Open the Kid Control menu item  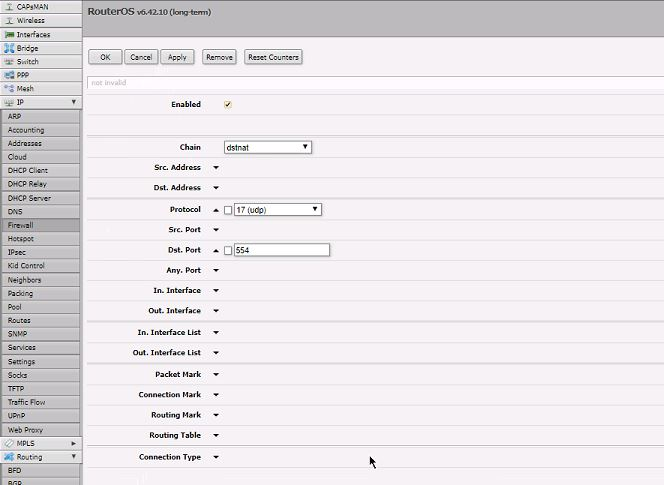click(x=41, y=266)
